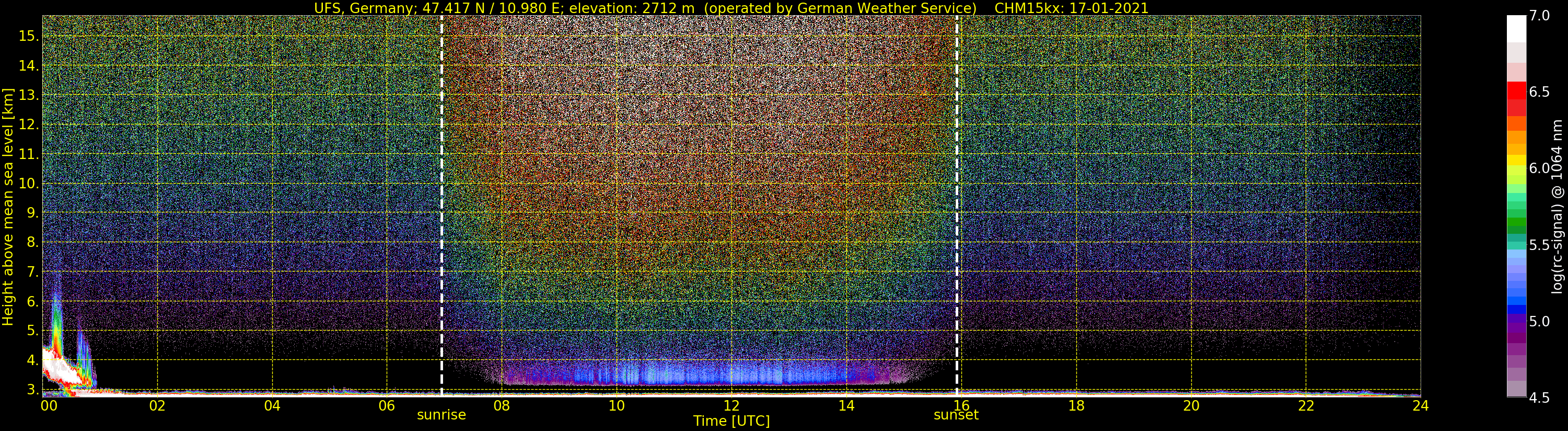Click the colorbar value '7.0'
1568x431 pixels.
[1539, 16]
